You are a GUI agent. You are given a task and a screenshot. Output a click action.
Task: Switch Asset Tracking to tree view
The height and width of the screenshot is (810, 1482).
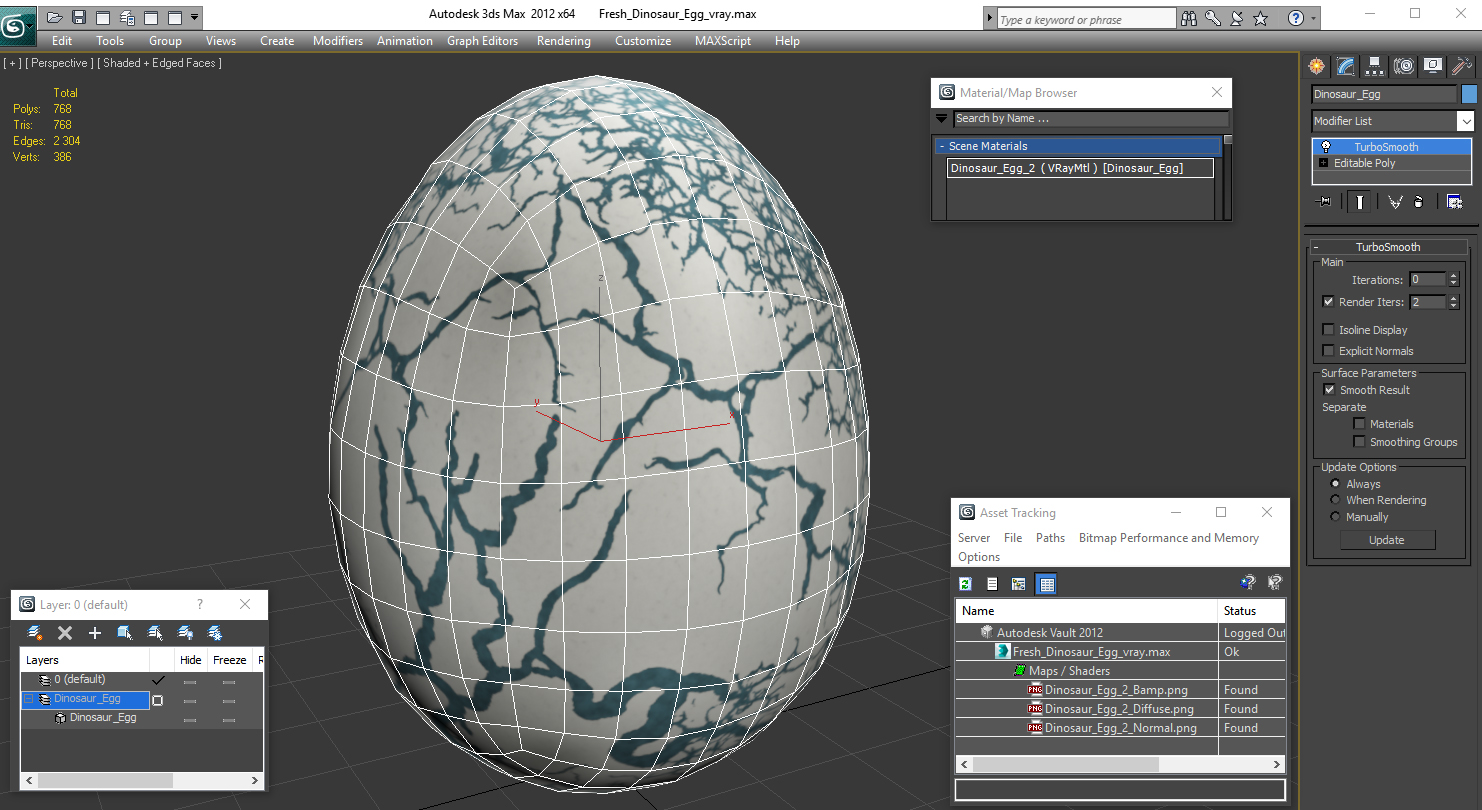pos(1019,584)
